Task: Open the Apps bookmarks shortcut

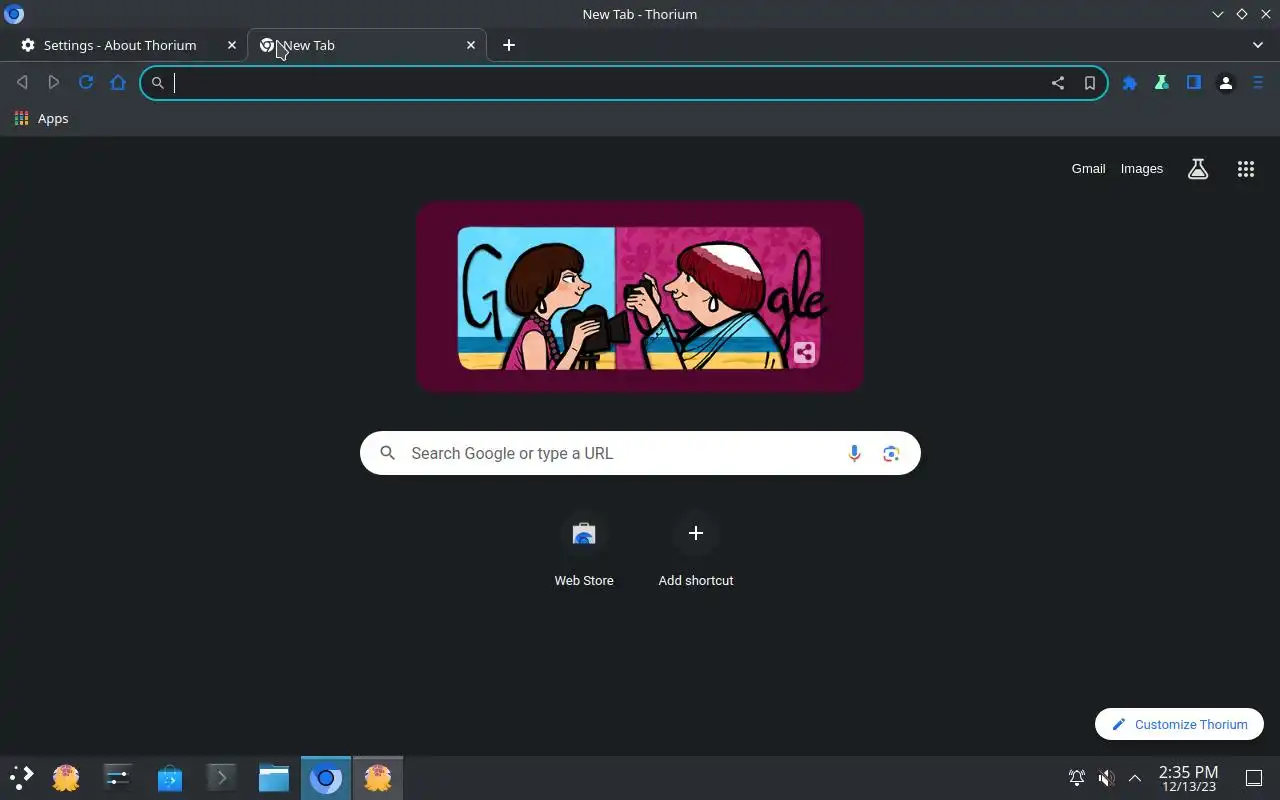Action: (42, 118)
